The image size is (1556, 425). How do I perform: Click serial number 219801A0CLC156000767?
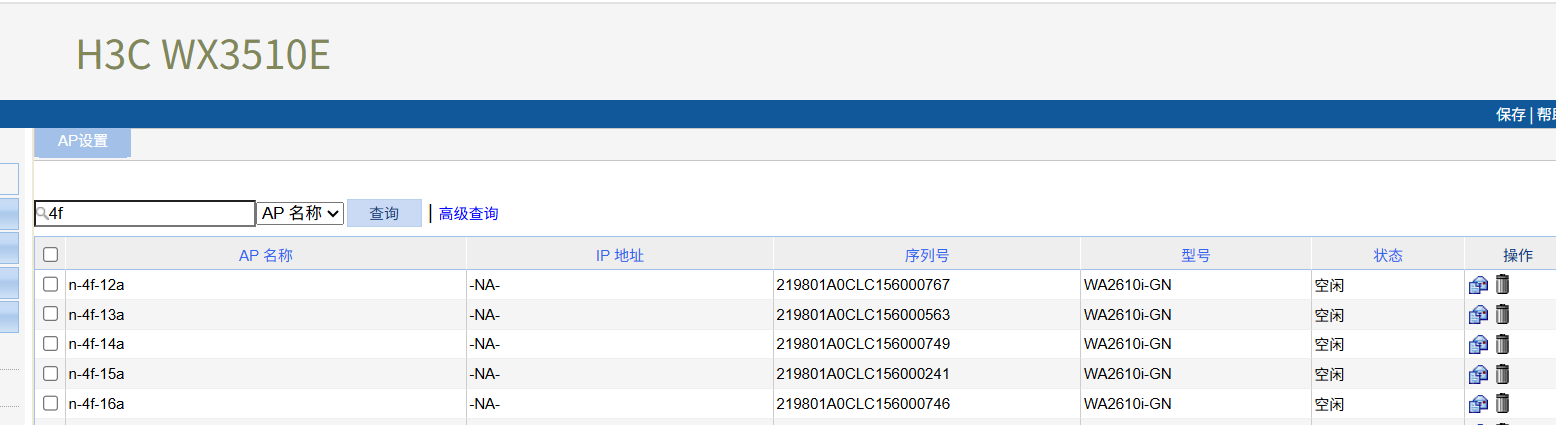click(863, 285)
